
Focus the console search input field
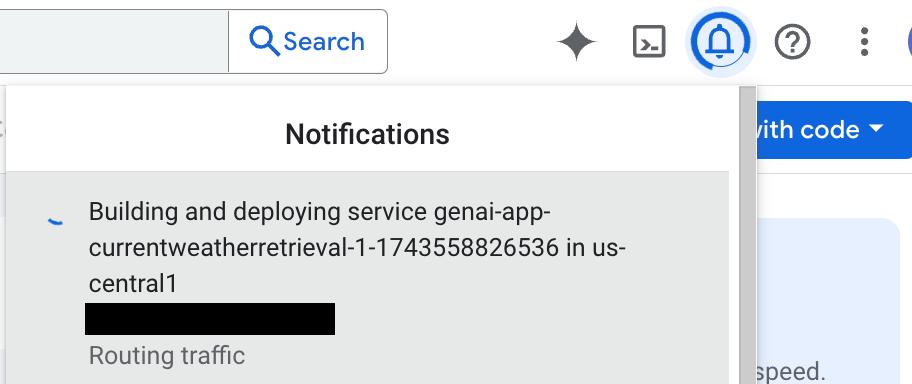tap(114, 41)
